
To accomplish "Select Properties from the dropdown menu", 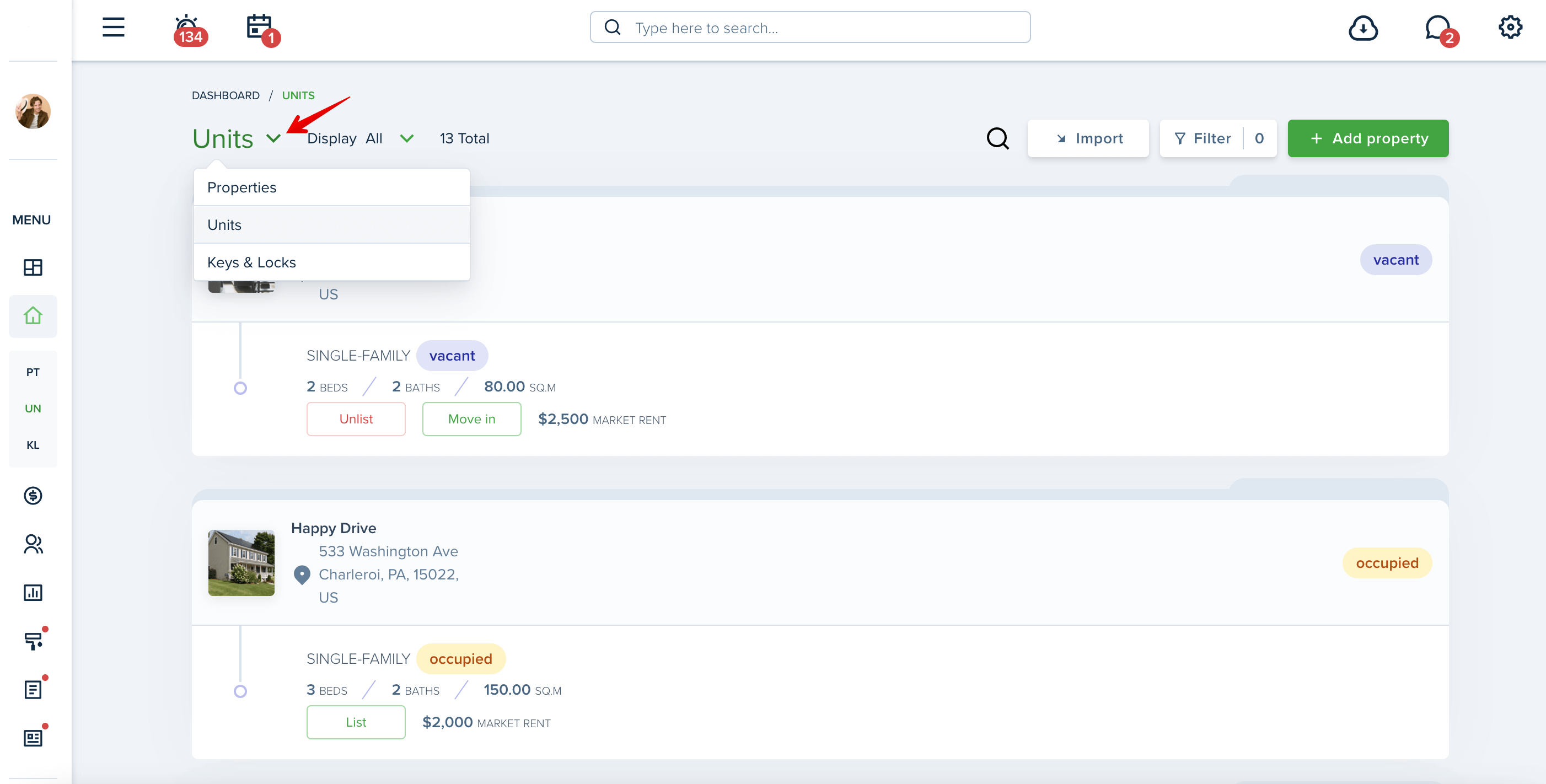I will (331, 187).
